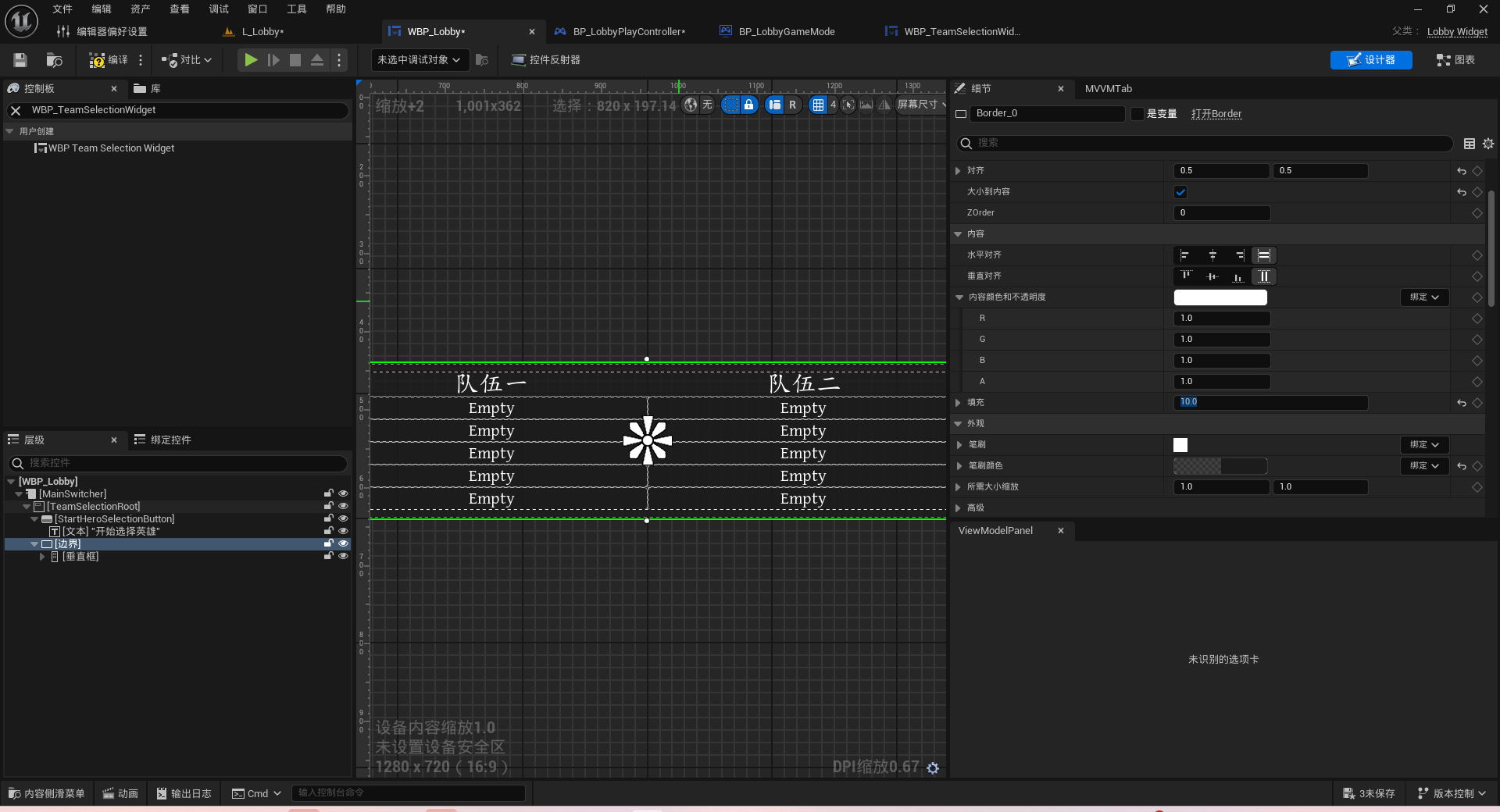Open the Screen Size (屏幕尺寸) dropdown
Image resolution: width=1500 pixels, height=812 pixels.
click(921, 105)
